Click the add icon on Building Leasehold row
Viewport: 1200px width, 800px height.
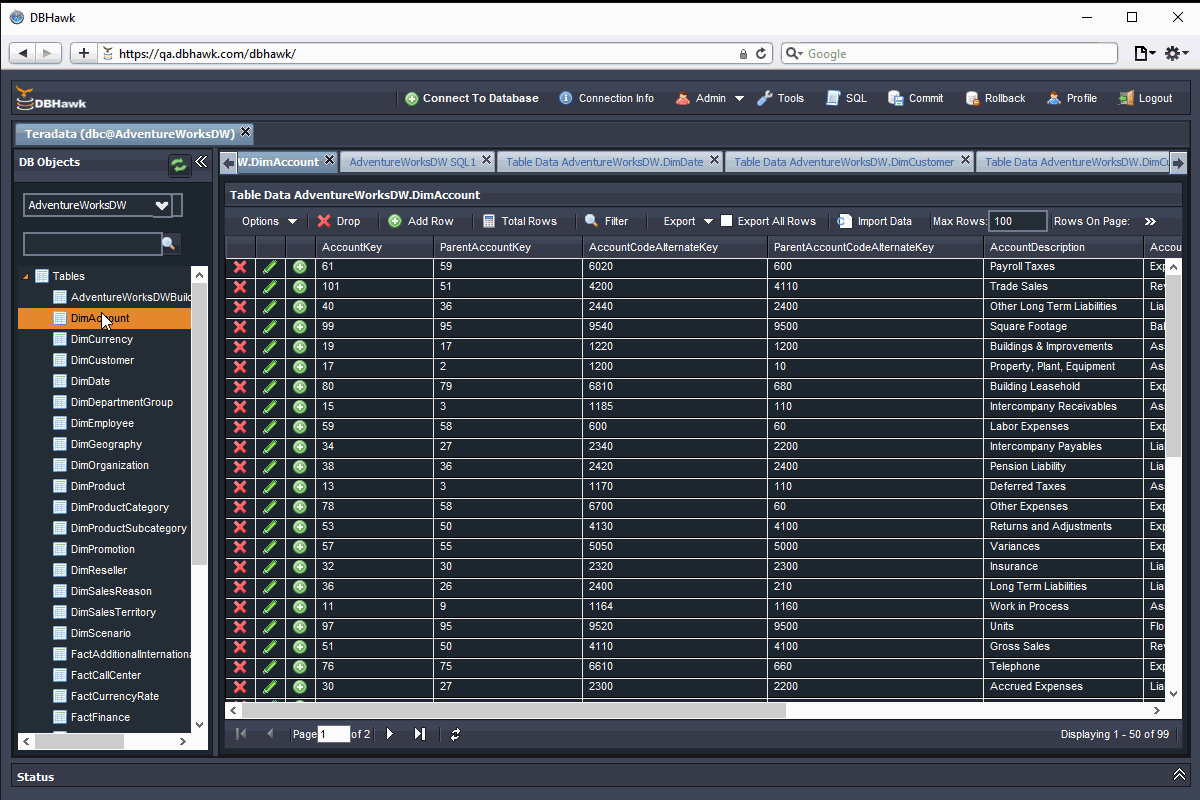[300, 387]
